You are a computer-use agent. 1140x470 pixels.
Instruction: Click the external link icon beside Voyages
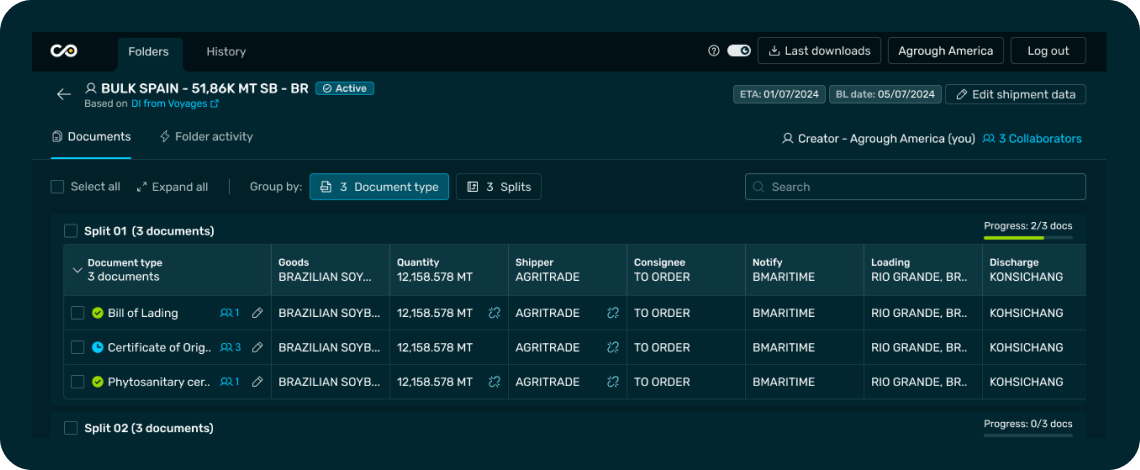point(214,104)
